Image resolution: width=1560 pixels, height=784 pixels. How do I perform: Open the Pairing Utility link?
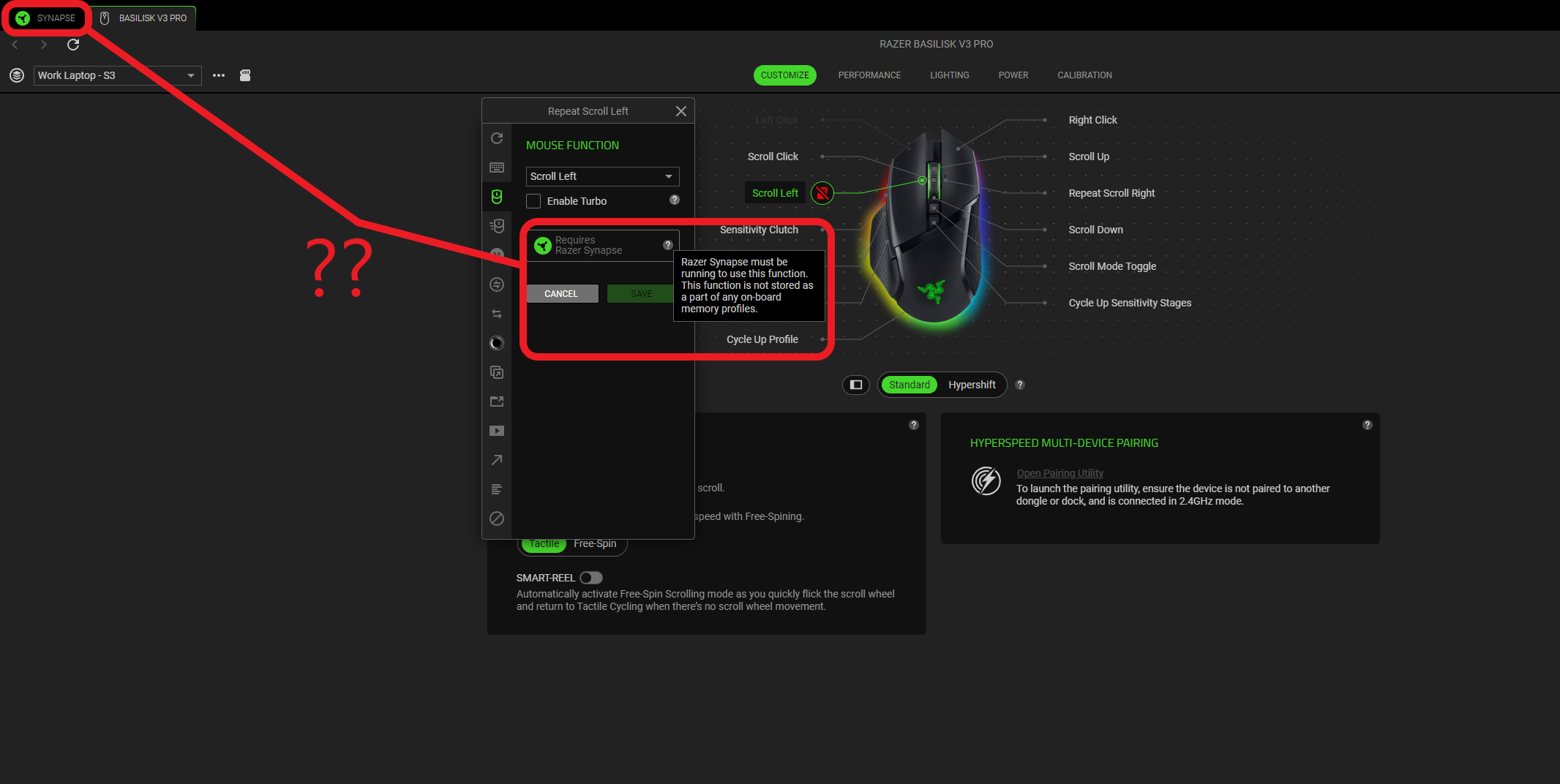pyautogui.click(x=1060, y=473)
